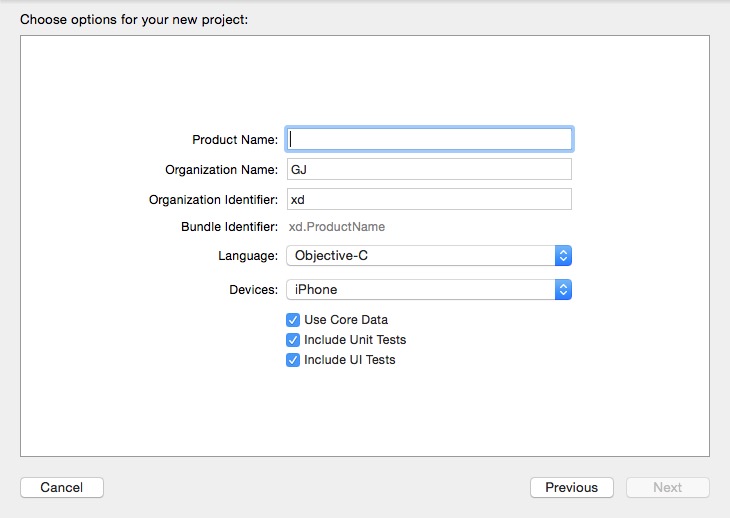The image size is (730, 518).
Task: Focus the empty Product Name field
Action: click(429, 139)
